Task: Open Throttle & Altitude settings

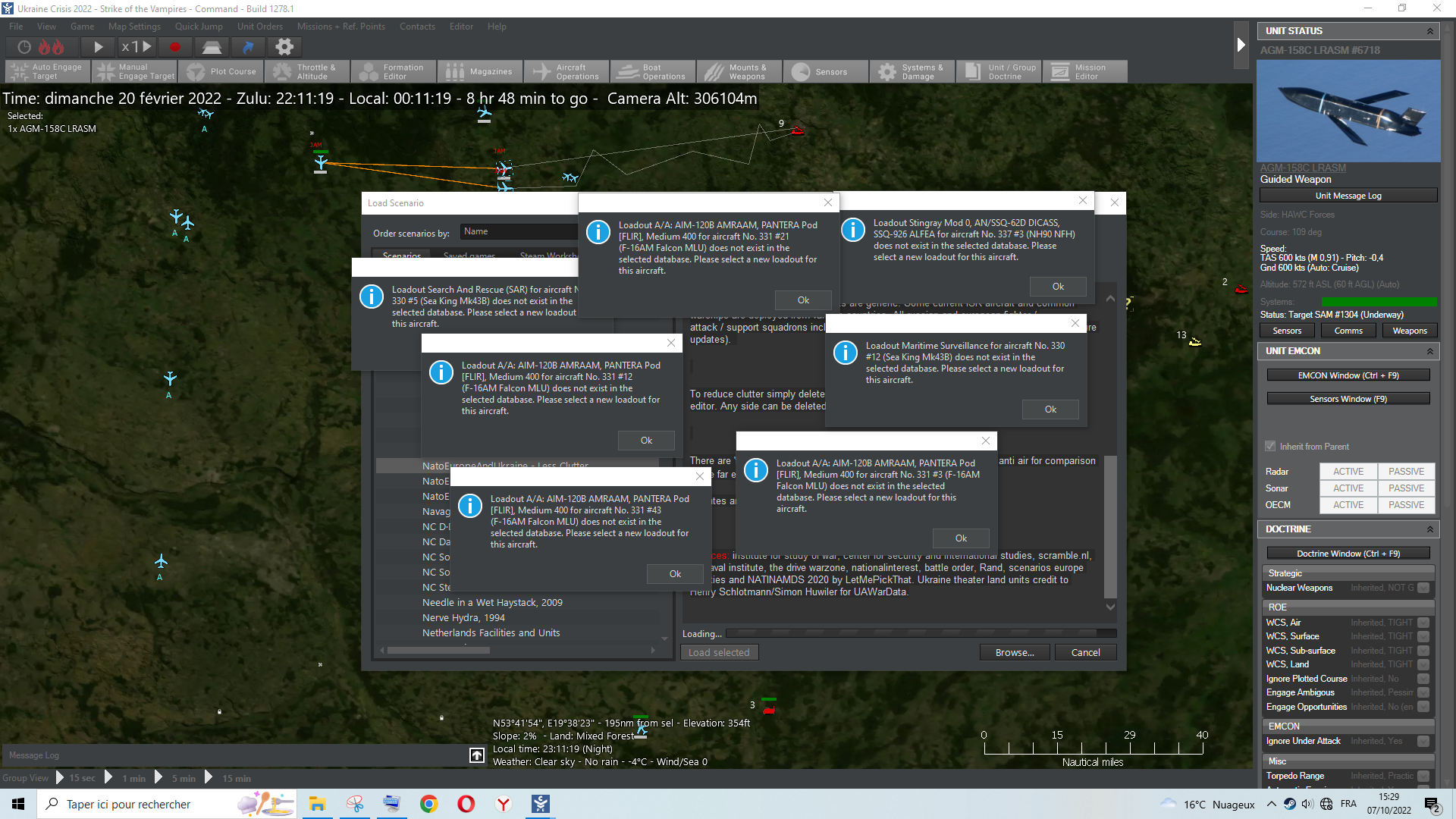Action: pos(307,71)
